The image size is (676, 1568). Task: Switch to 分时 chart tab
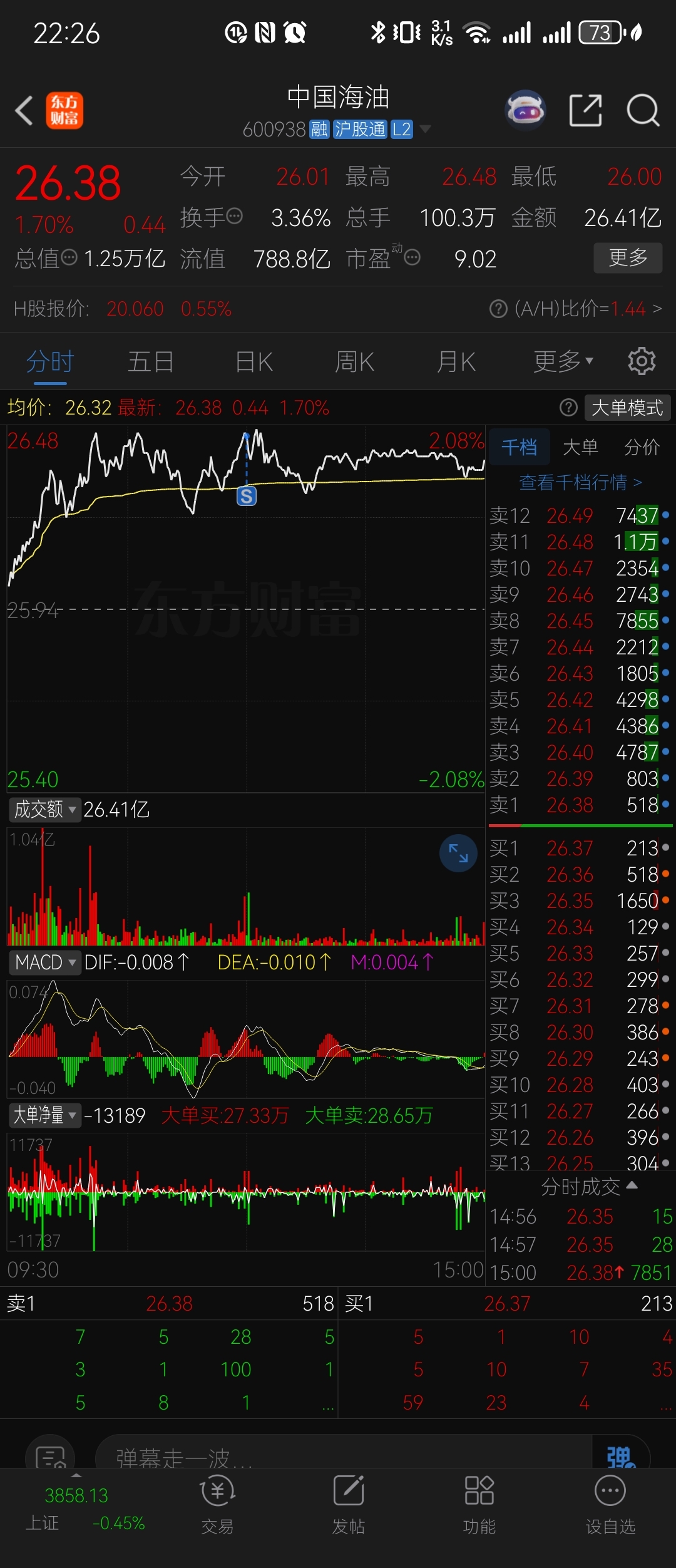click(50, 361)
